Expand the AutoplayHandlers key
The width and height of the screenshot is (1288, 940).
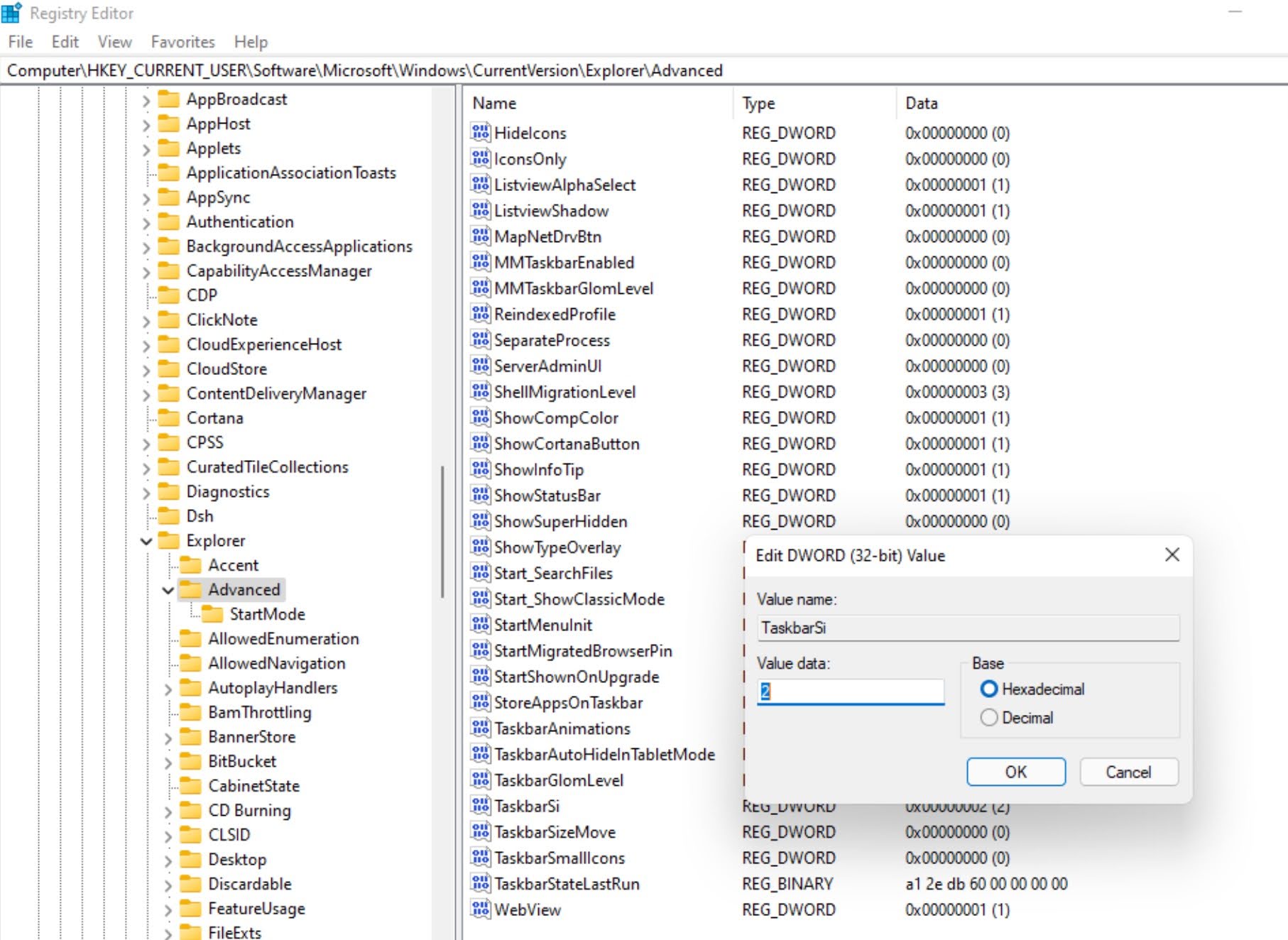coord(168,689)
